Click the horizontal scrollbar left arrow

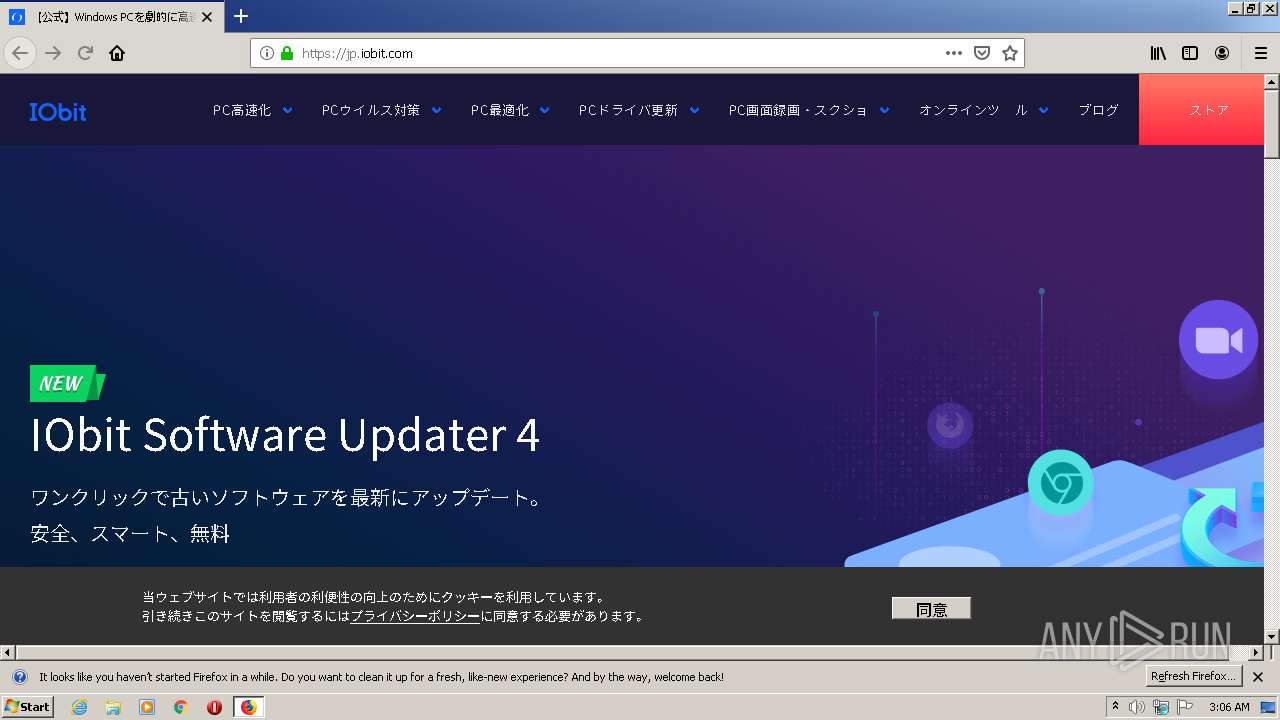tap(7, 652)
